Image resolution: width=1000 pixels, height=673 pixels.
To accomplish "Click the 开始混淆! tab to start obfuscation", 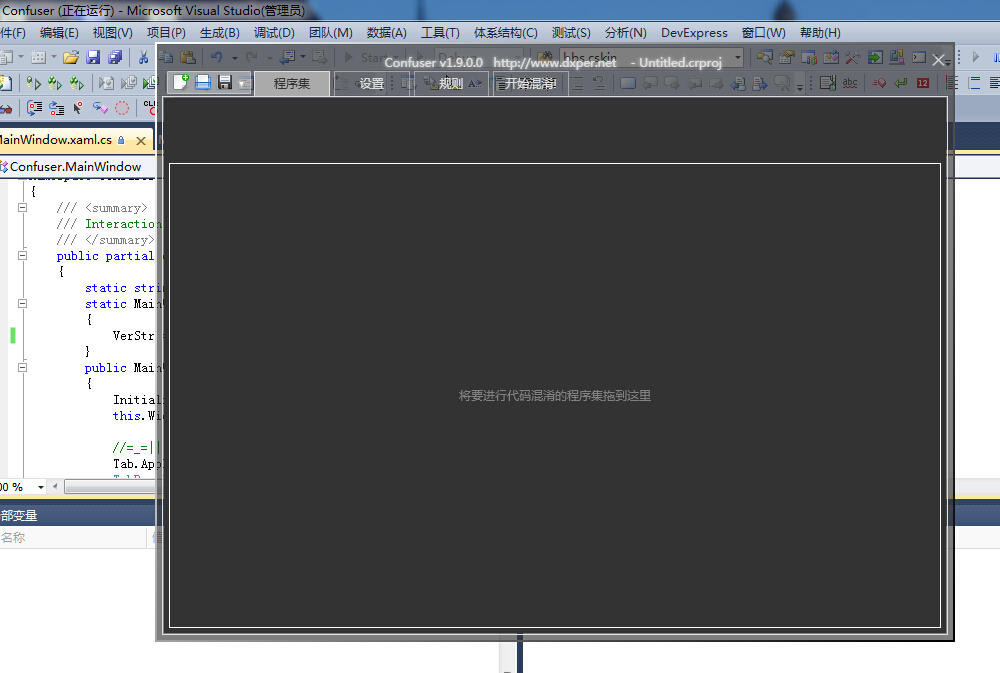I will point(531,84).
